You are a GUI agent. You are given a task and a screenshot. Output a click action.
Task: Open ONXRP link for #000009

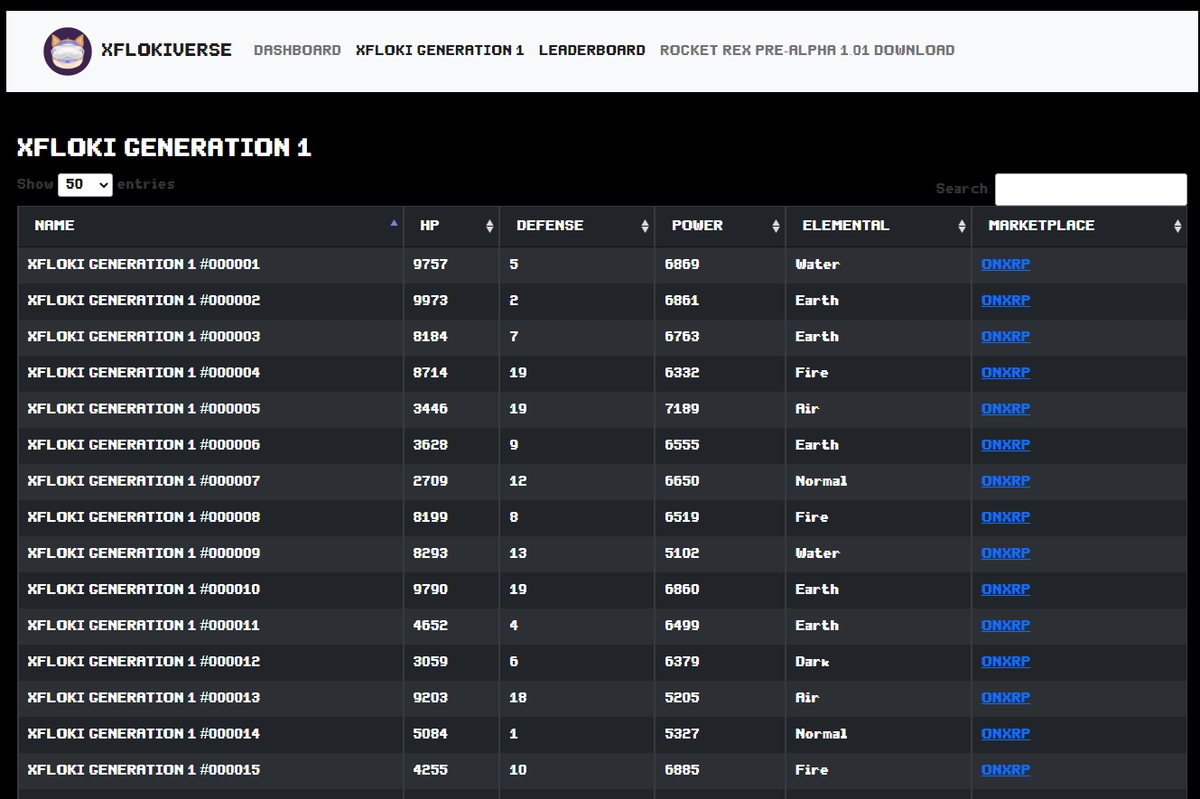point(1005,553)
